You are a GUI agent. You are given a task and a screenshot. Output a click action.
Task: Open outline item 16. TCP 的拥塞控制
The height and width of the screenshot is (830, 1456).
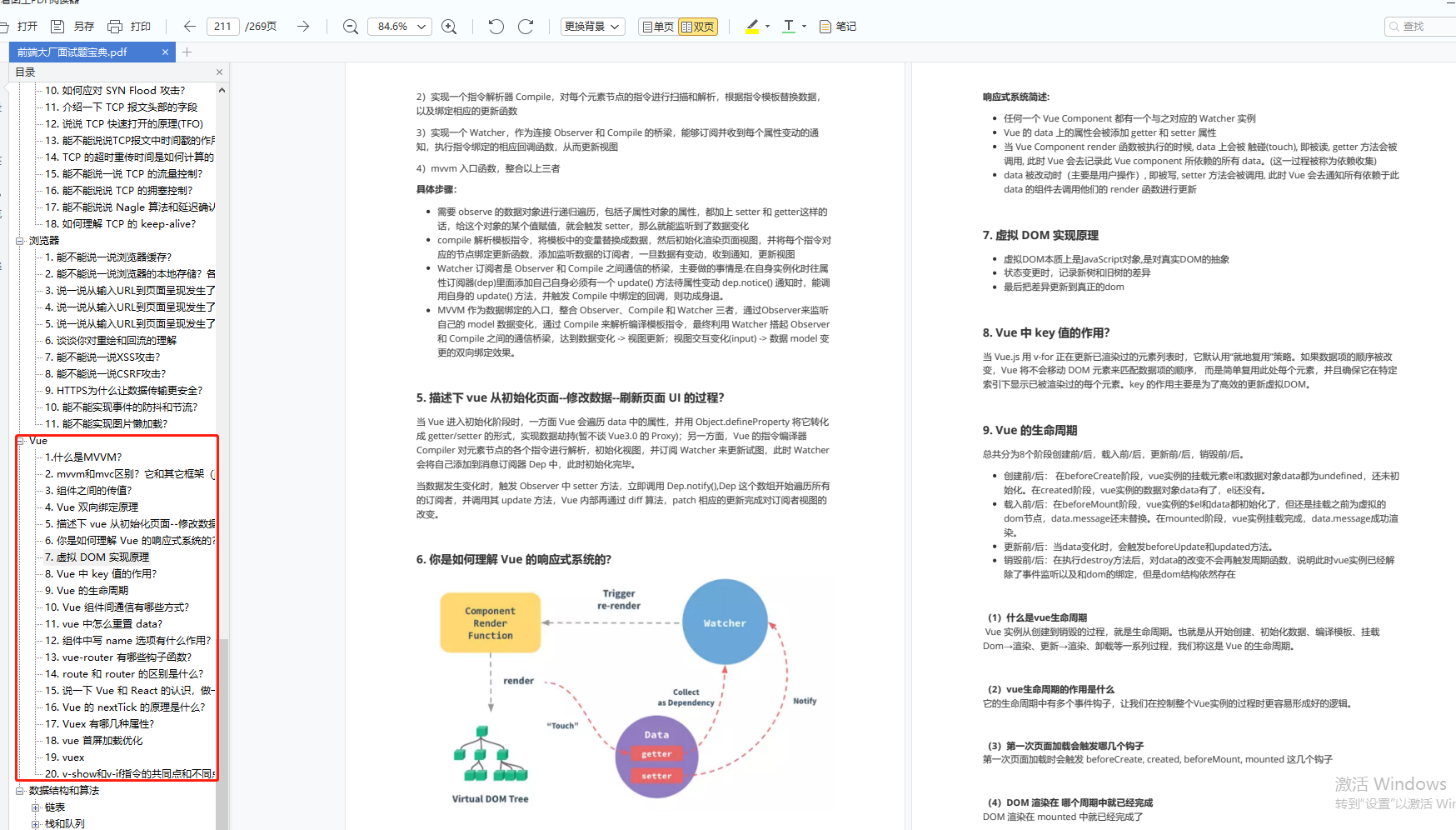pyautogui.click(x=119, y=191)
